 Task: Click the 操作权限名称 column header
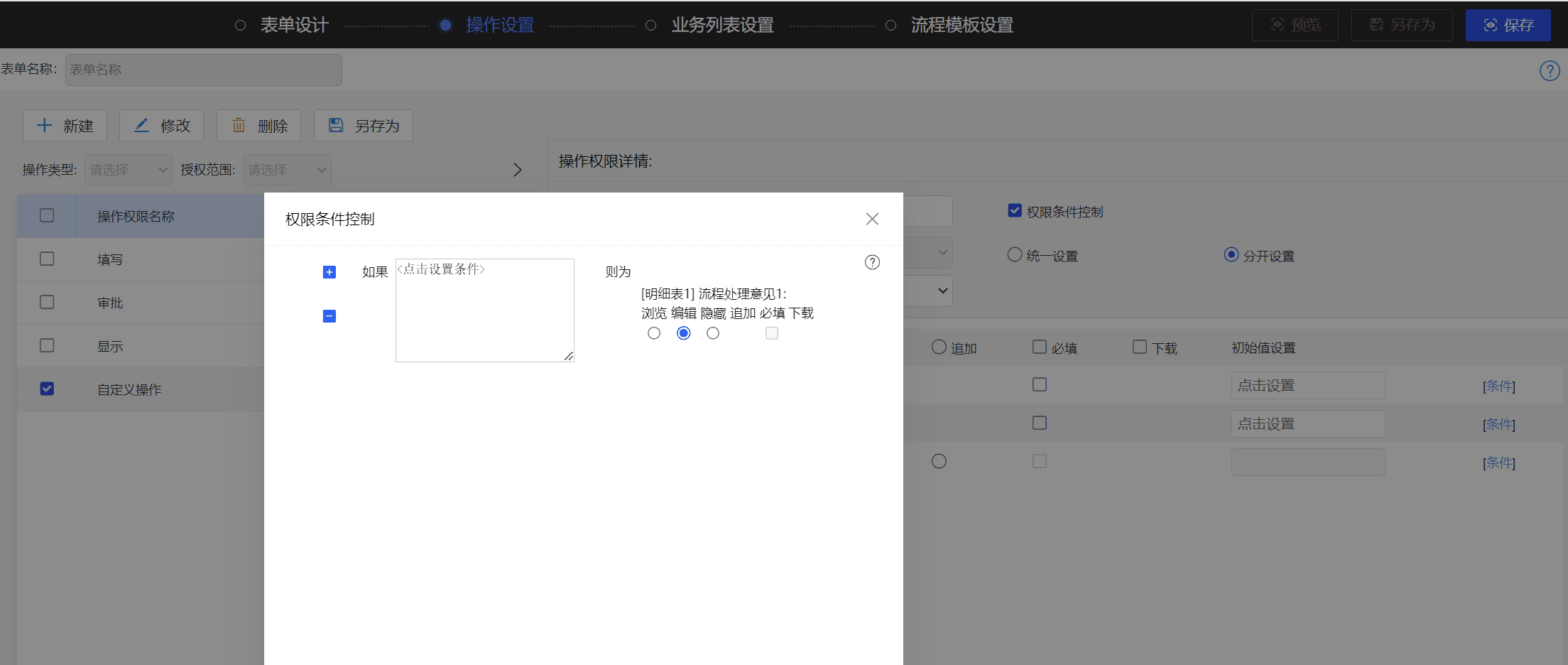[136, 217]
